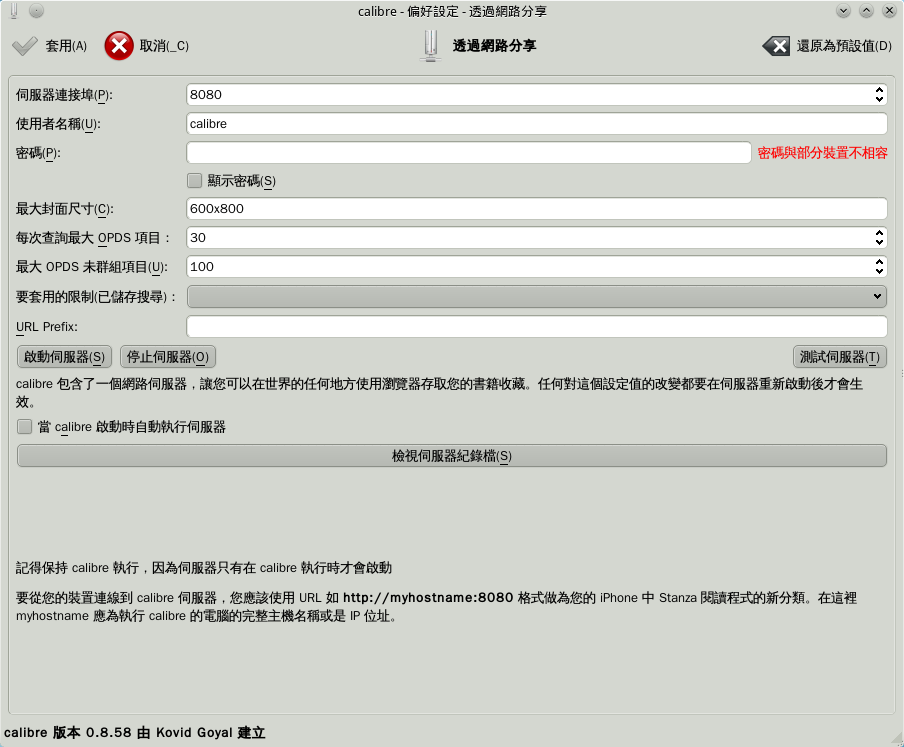Click the green checkmark Apply icon
Screen dimensions: 904x747
coord(24,46)
